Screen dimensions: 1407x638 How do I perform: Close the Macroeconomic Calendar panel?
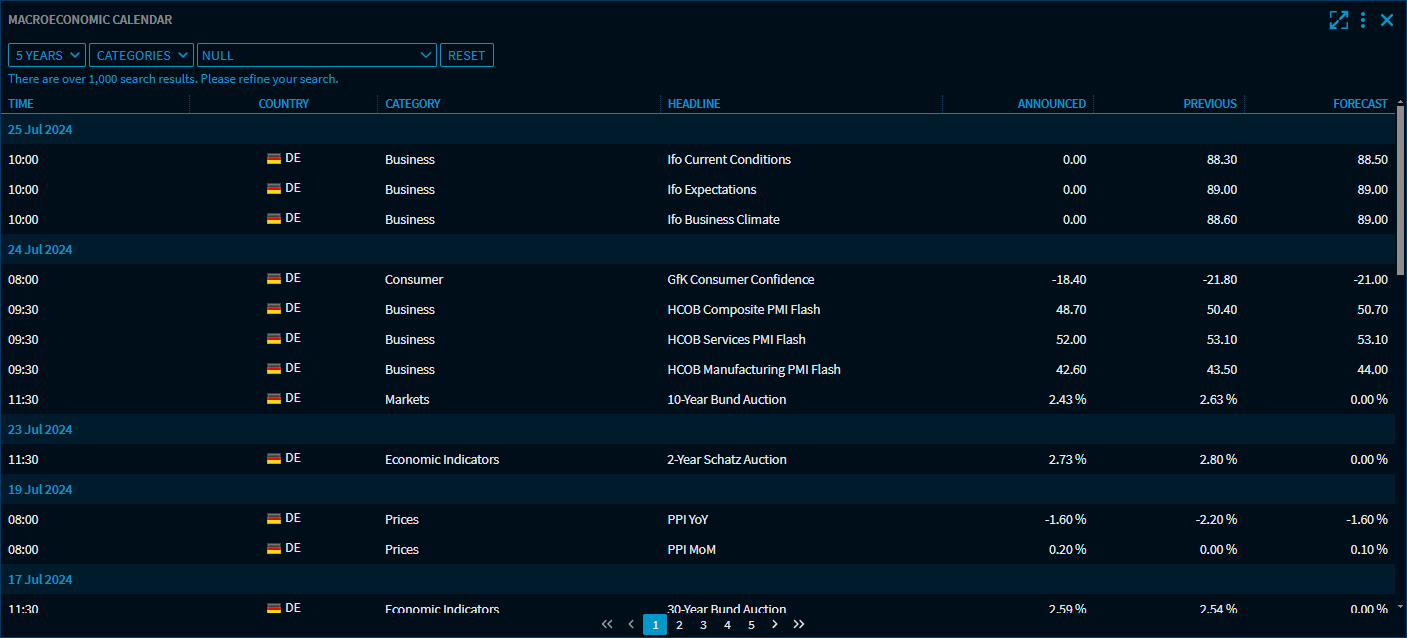(1387, 20)
